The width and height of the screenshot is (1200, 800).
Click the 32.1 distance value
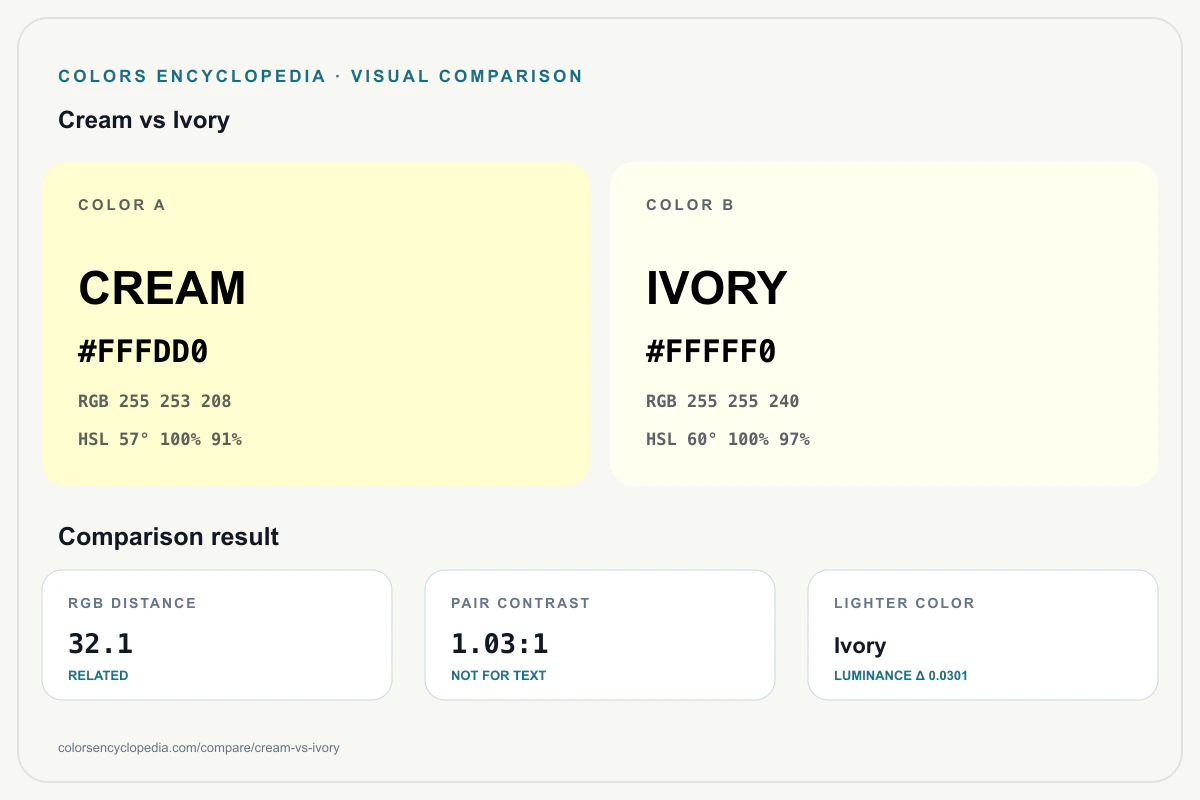pyautogui.click(x=100, y=643)
